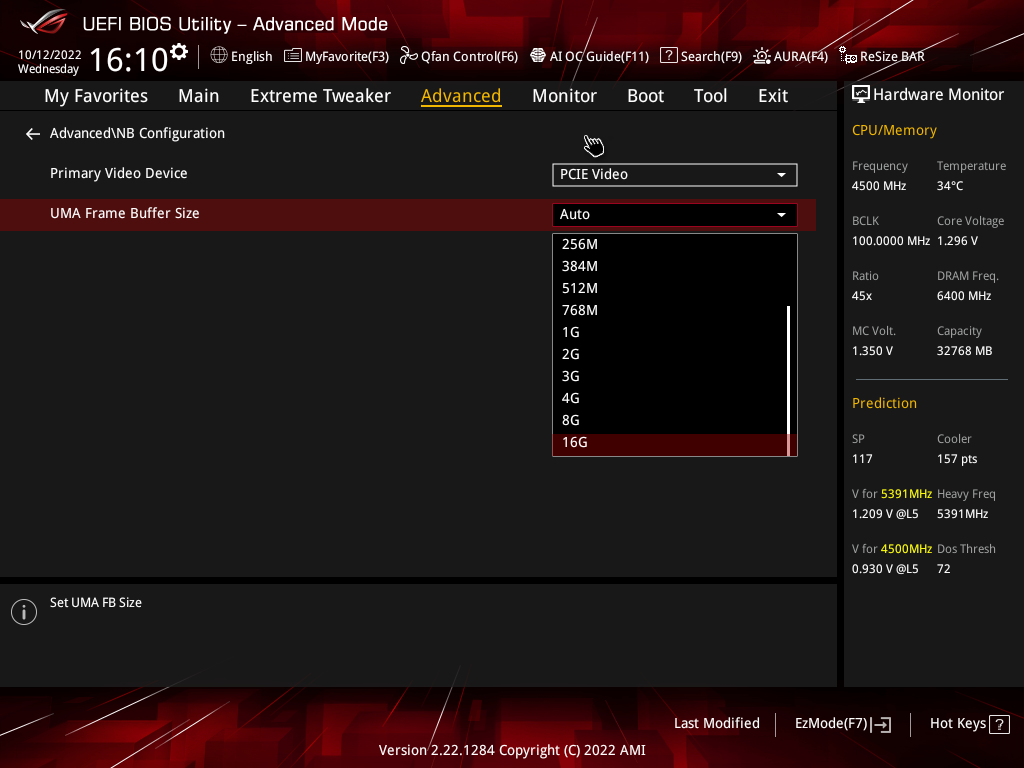Click the 10/12/2022 date text
Viewport: 1024px width, 768px height.
50,55
